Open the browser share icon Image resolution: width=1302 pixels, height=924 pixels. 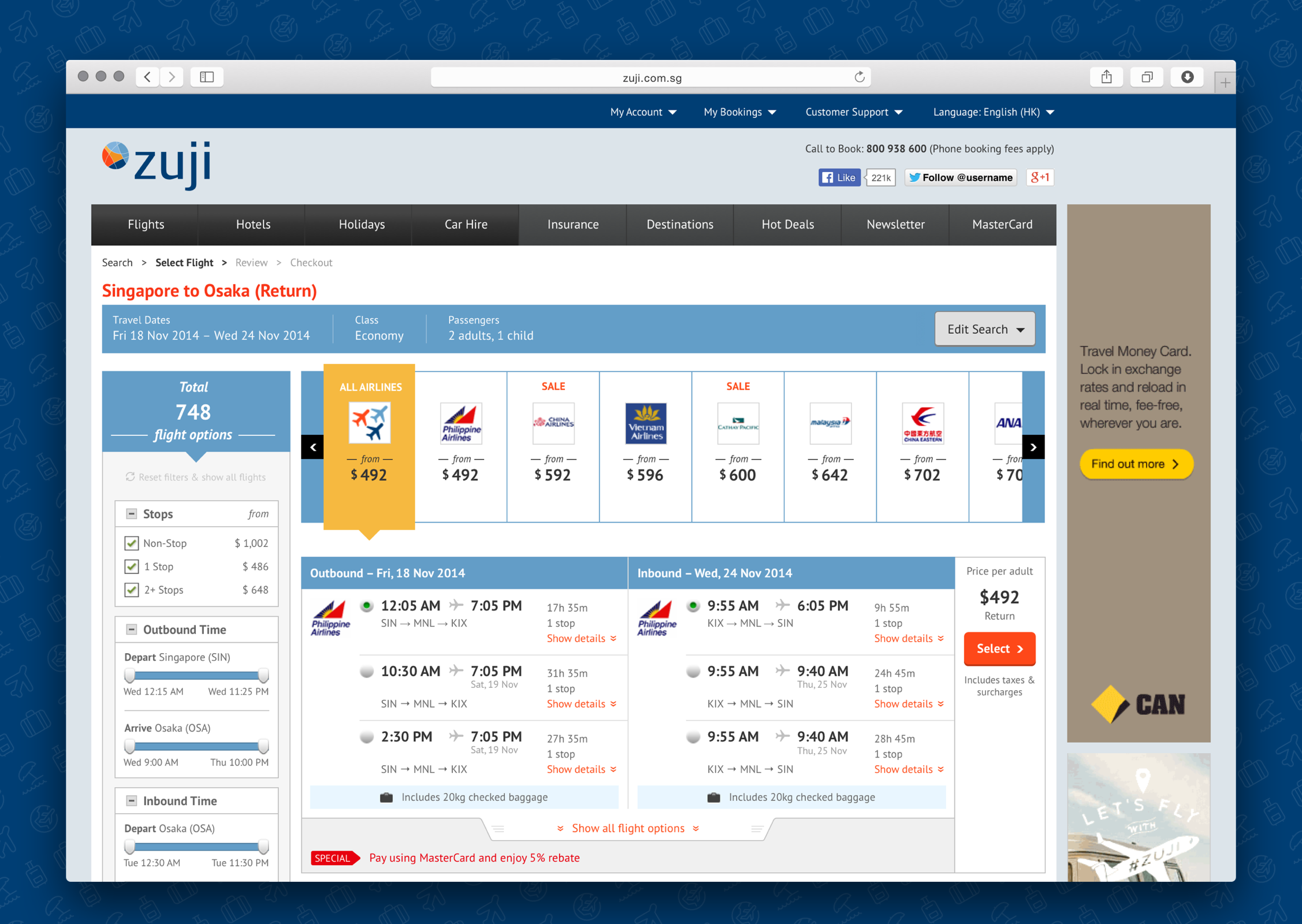[1106, 77]
